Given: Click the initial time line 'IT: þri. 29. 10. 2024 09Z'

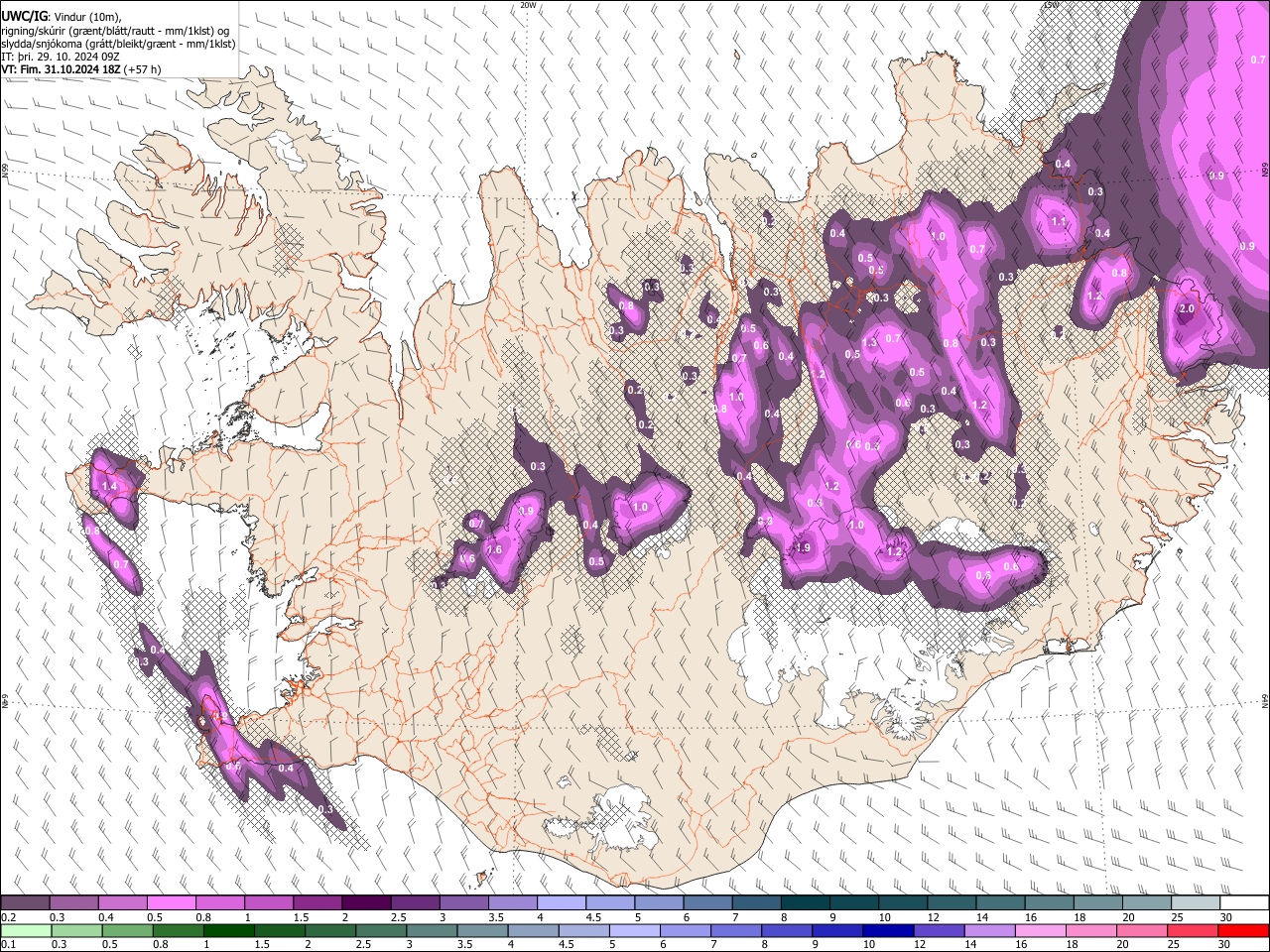Looking at the screenshot, I should [x=62, y=57].
